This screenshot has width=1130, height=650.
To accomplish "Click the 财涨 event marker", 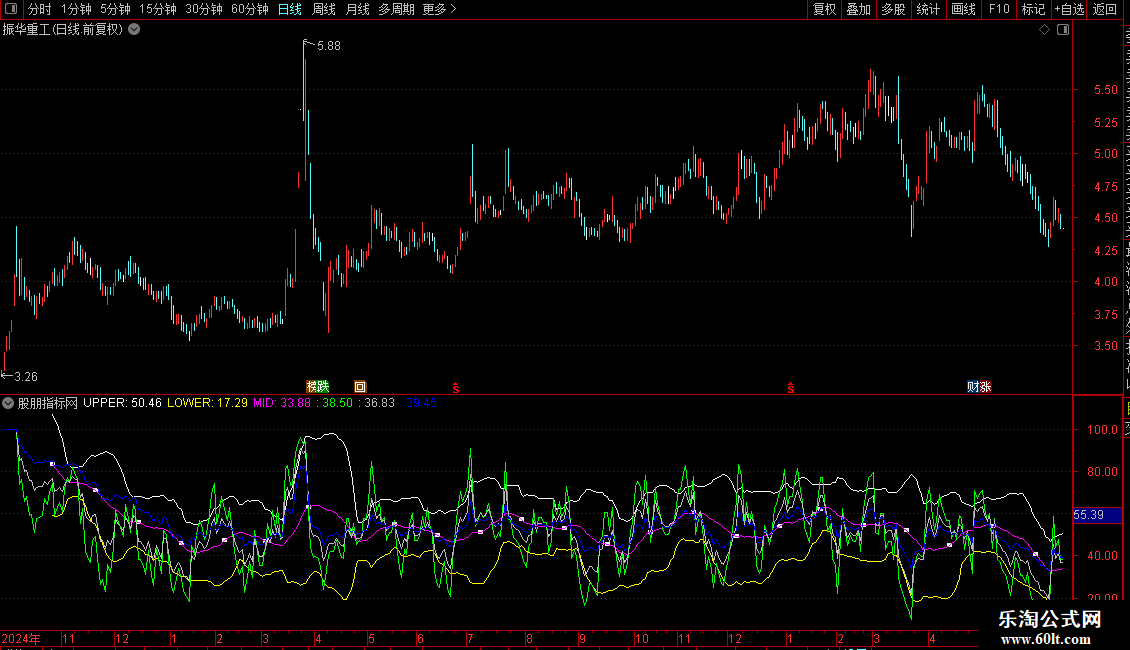I will pyautogui.click(x=979, y=387).
